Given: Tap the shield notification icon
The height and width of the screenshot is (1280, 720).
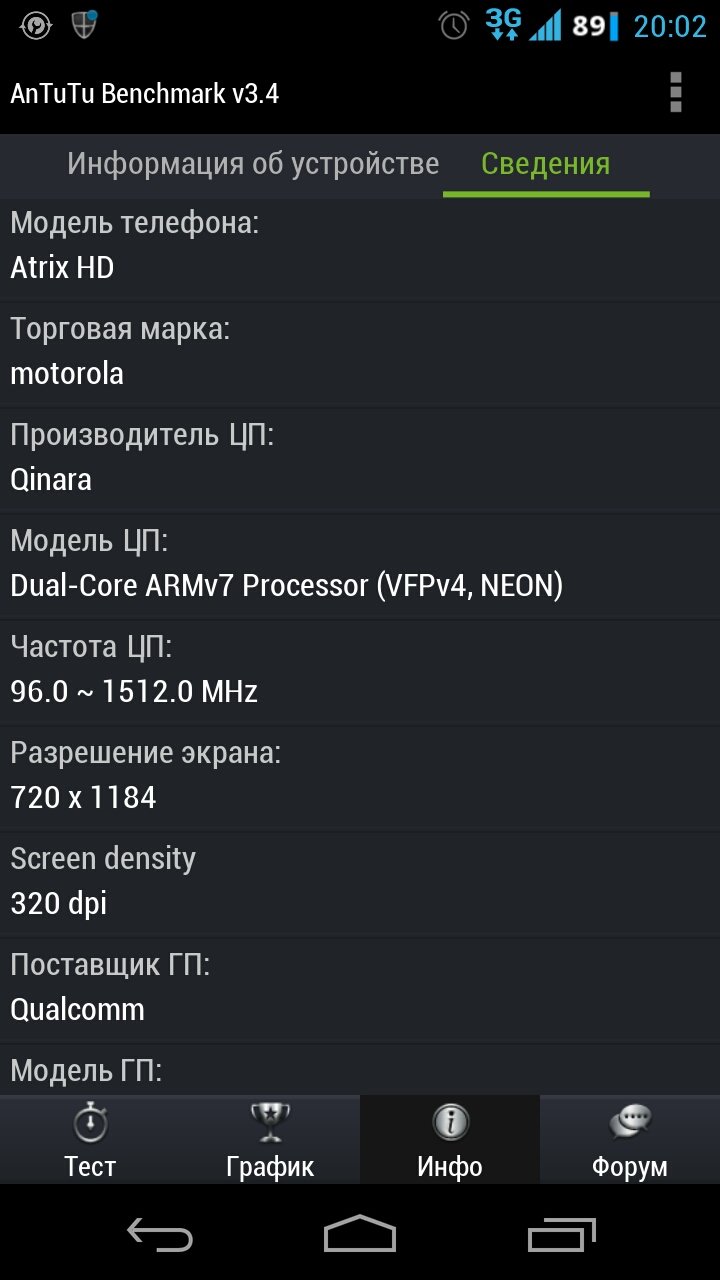Looking at the screenshot, I should 85,25.
